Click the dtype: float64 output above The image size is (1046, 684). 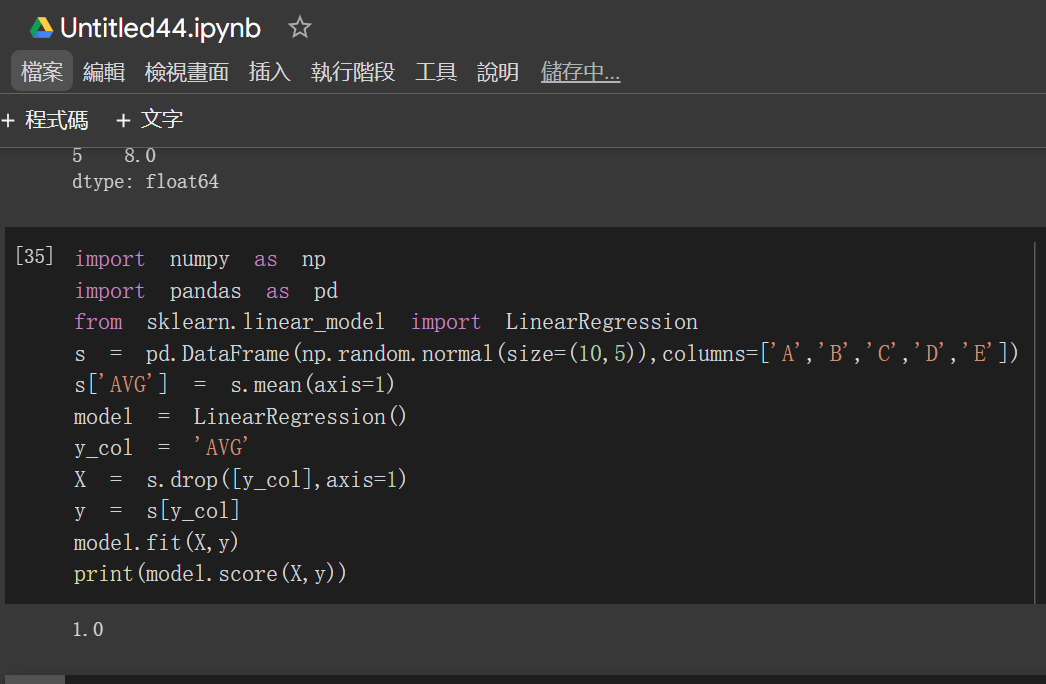(x=145, y=182)
